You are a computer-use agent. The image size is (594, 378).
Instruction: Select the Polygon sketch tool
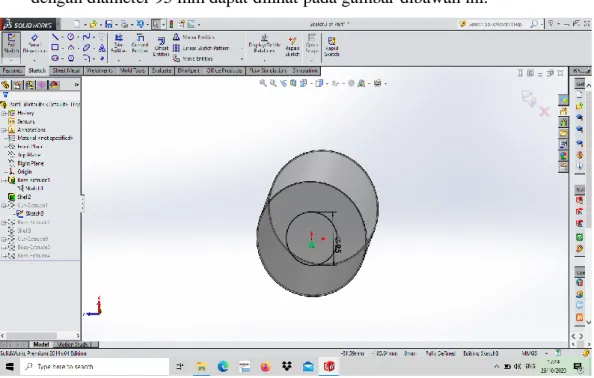pos(71,58)
